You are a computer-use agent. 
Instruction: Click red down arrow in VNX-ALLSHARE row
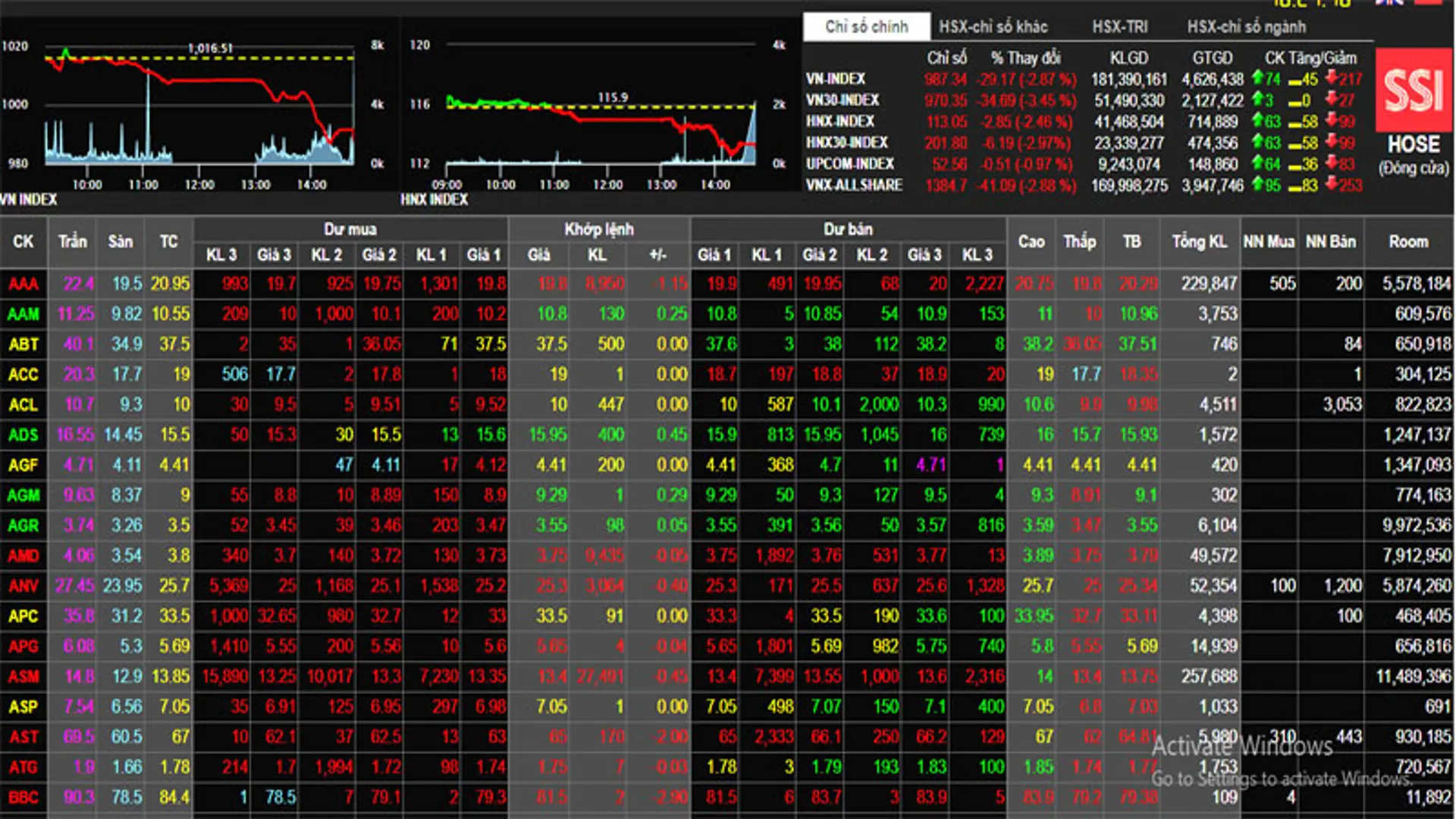1332,184
